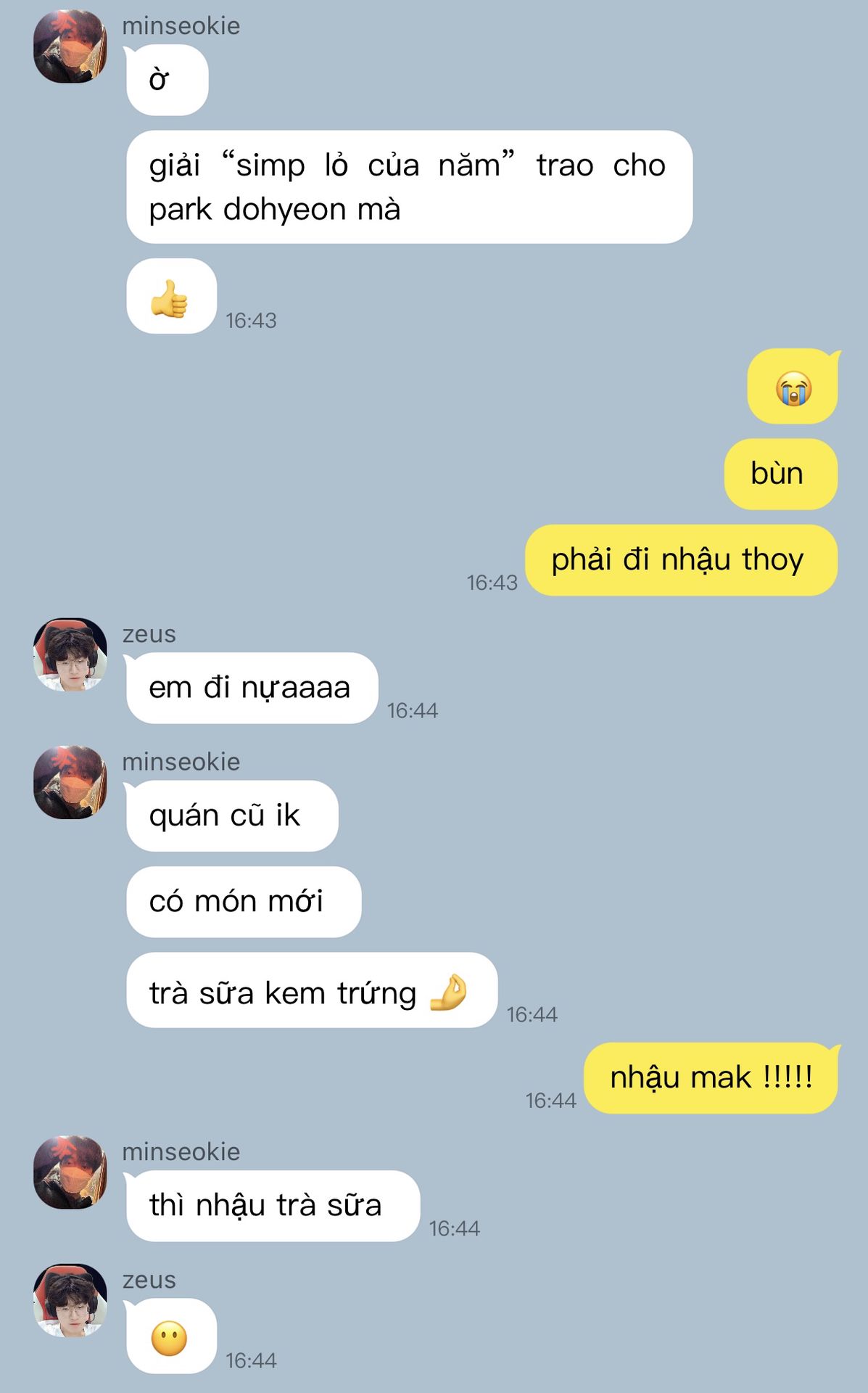868x1393 pixels.
Task: Tap the pinched fingers emoji
Action: 447,992
